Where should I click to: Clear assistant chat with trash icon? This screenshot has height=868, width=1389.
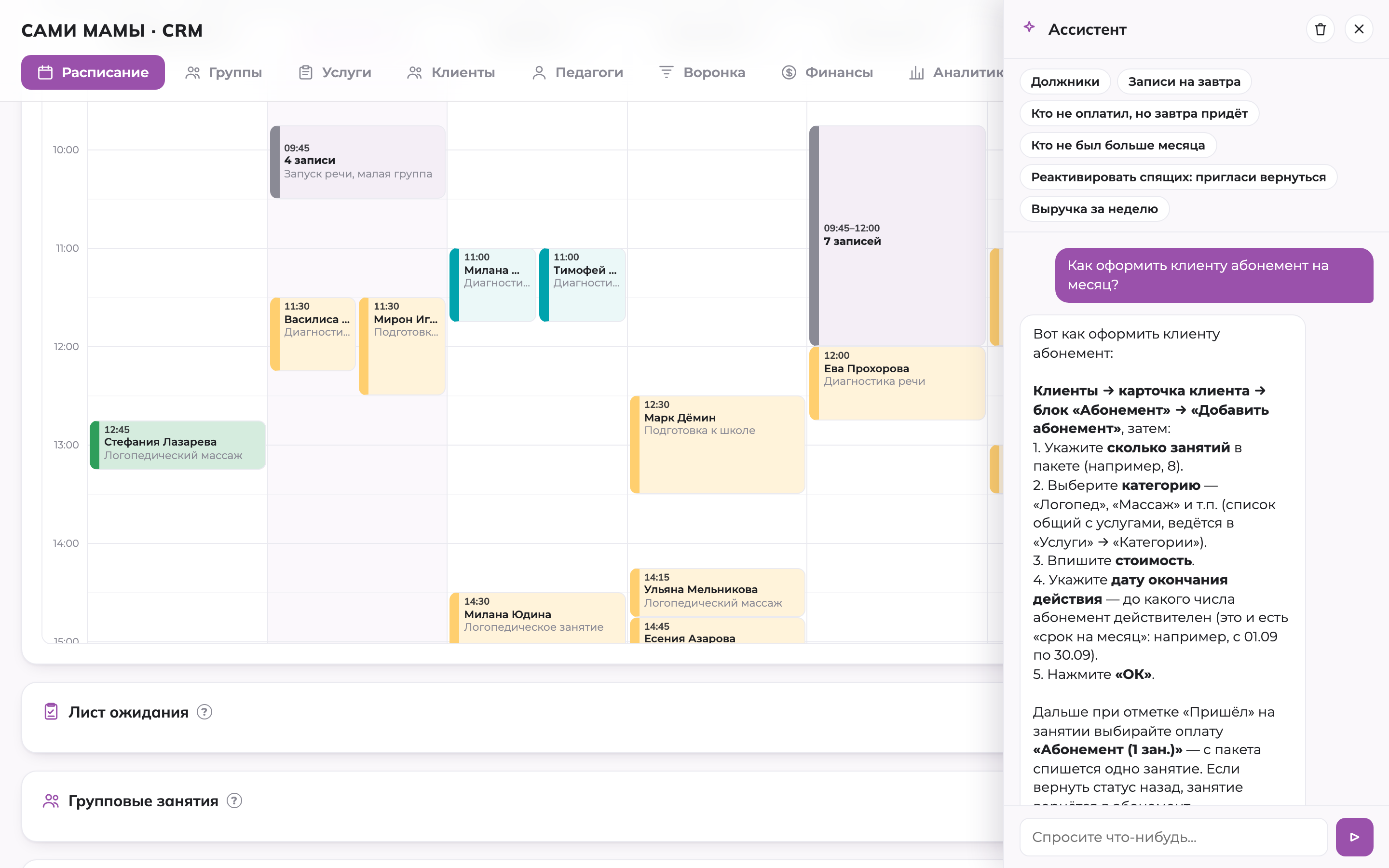pyautogui.click(x=1320, y=29)
